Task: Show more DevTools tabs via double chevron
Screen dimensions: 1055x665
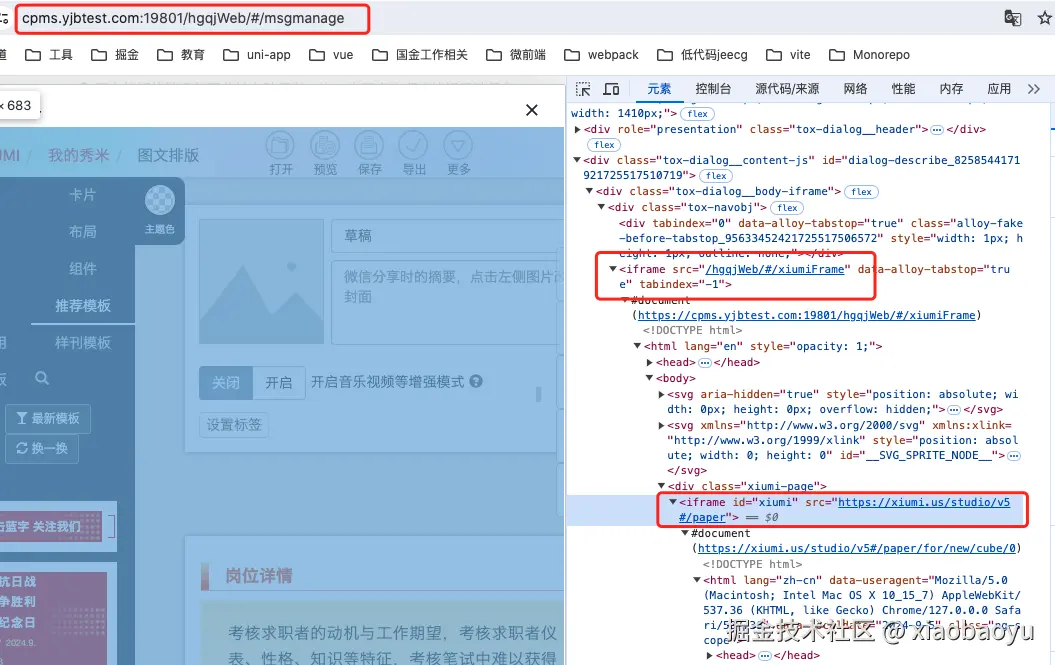Action: point(1033,89)
